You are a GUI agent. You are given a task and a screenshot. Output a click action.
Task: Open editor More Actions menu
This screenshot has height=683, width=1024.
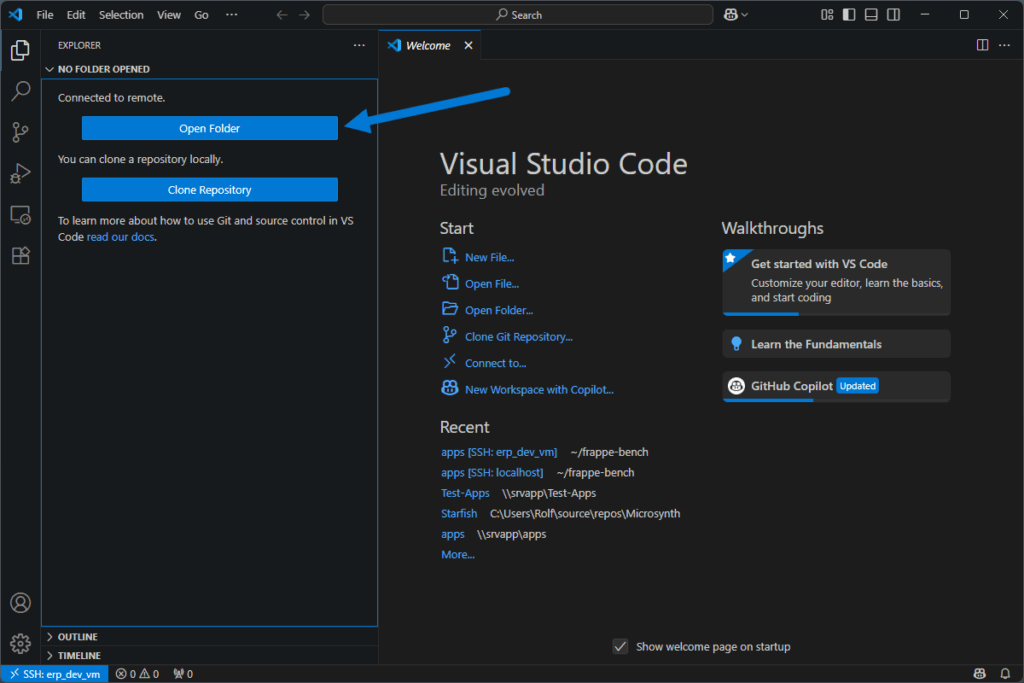(x=1004, y=45)
